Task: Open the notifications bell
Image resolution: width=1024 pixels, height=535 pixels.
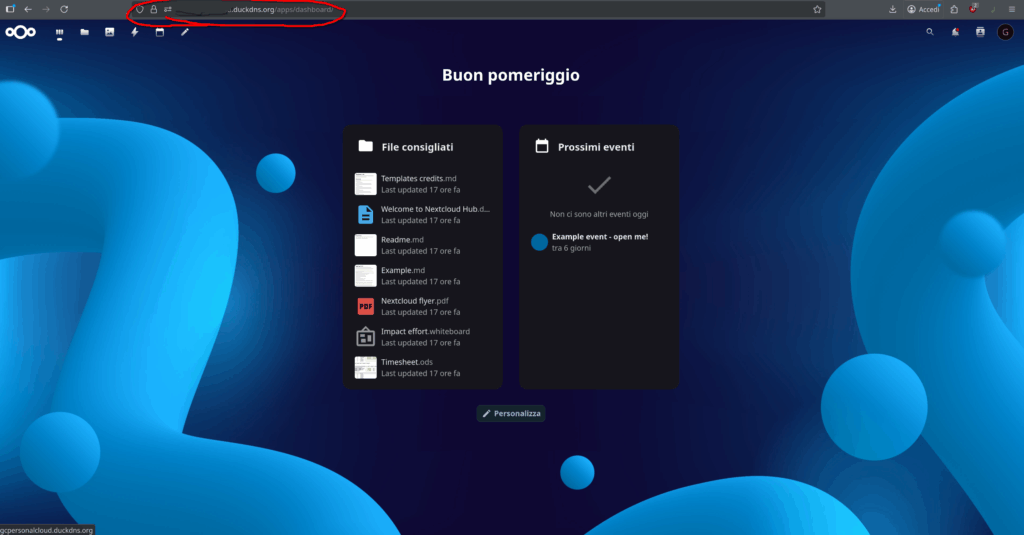Action: click(955, 32)
